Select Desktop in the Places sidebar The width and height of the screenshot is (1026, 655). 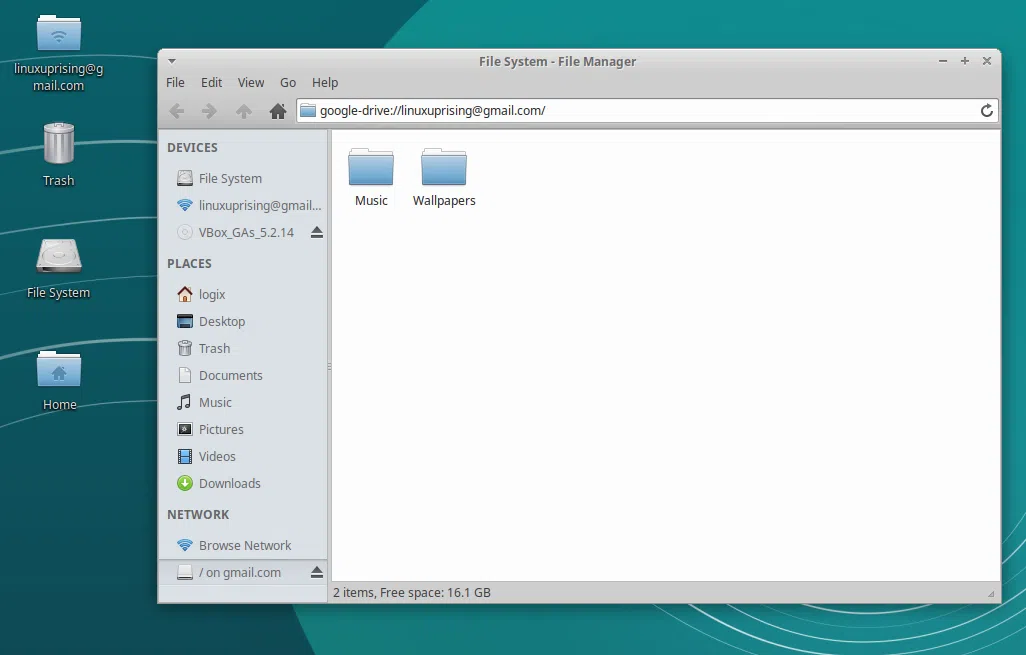tap(221, 321)
